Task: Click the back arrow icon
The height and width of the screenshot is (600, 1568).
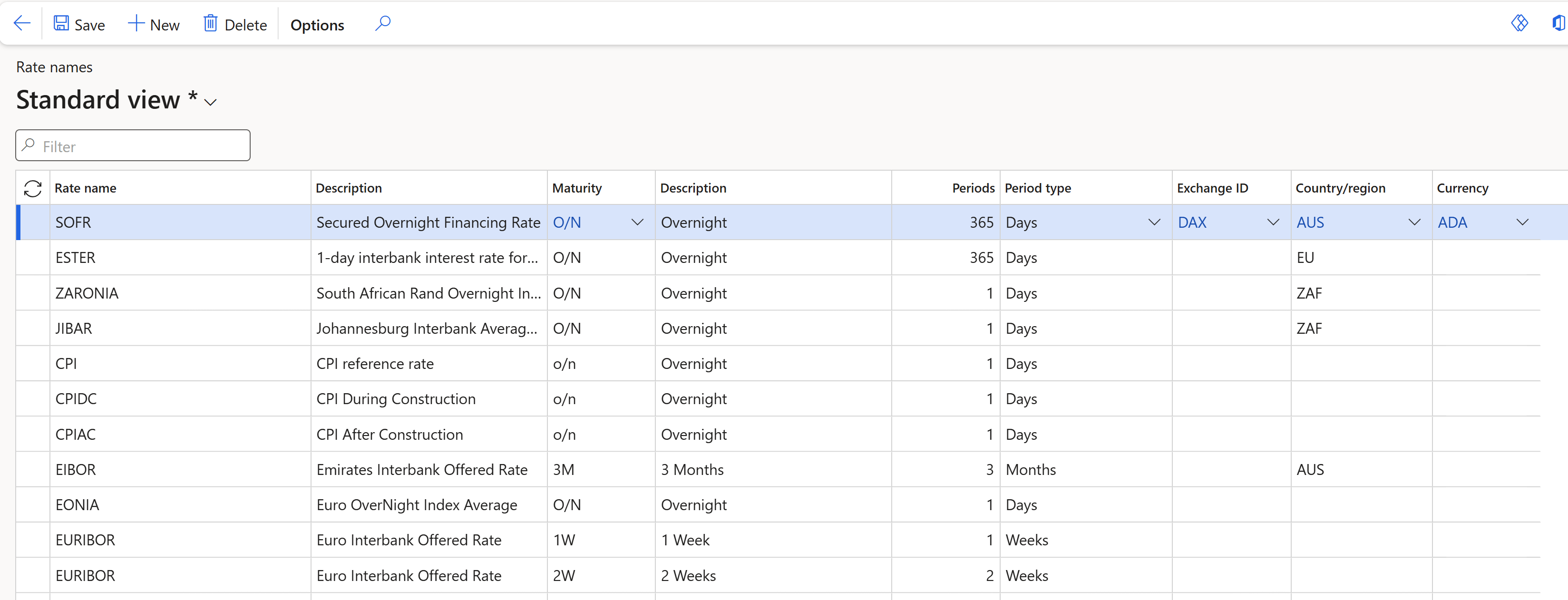Action: pos(22,24)
